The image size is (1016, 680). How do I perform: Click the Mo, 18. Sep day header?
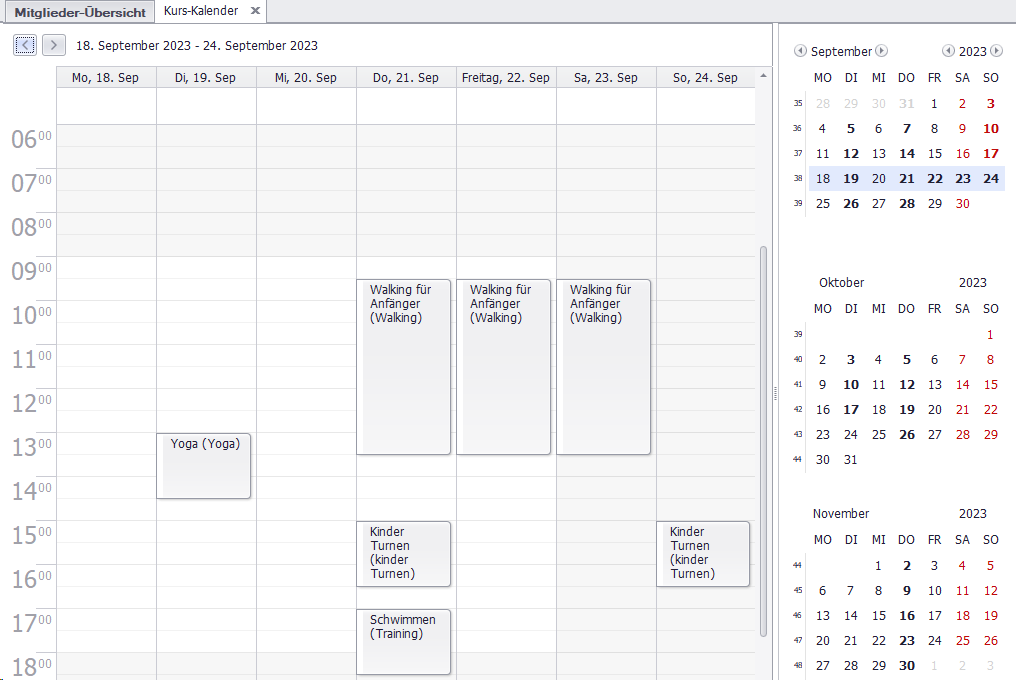[x=106, y=78]
